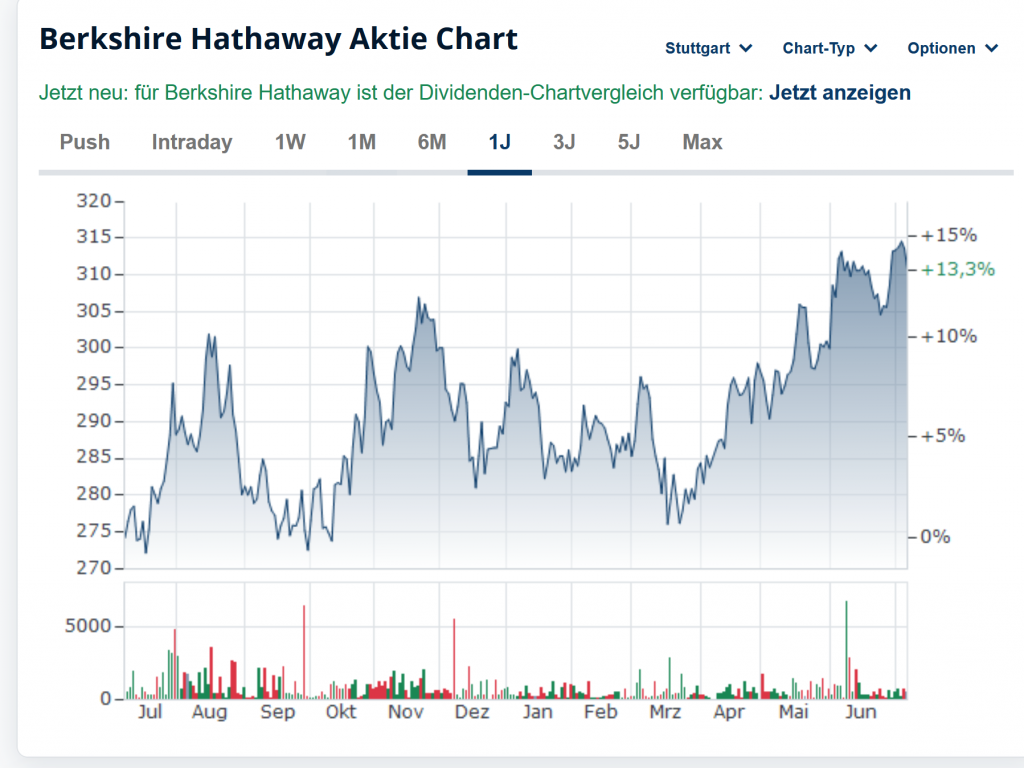Click the Nov month label
1024x768 pixels.
click(406, 712)
